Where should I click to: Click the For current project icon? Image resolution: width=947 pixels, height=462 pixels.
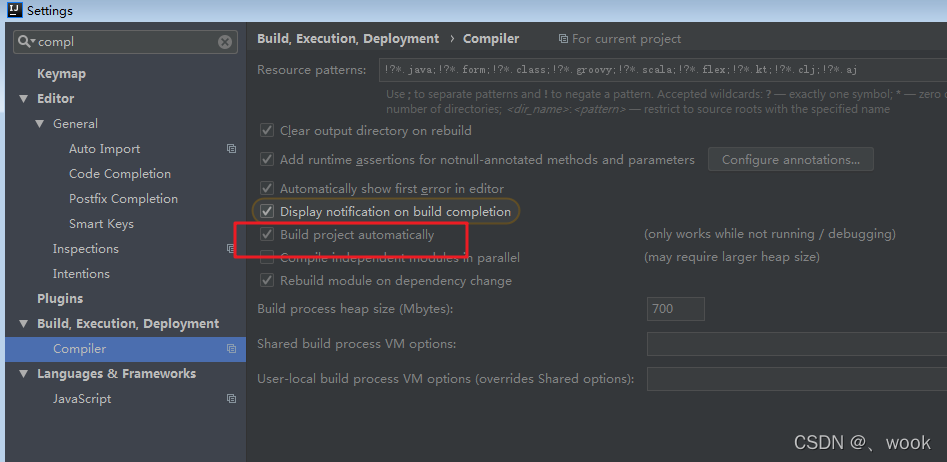[x=563, y=39]
